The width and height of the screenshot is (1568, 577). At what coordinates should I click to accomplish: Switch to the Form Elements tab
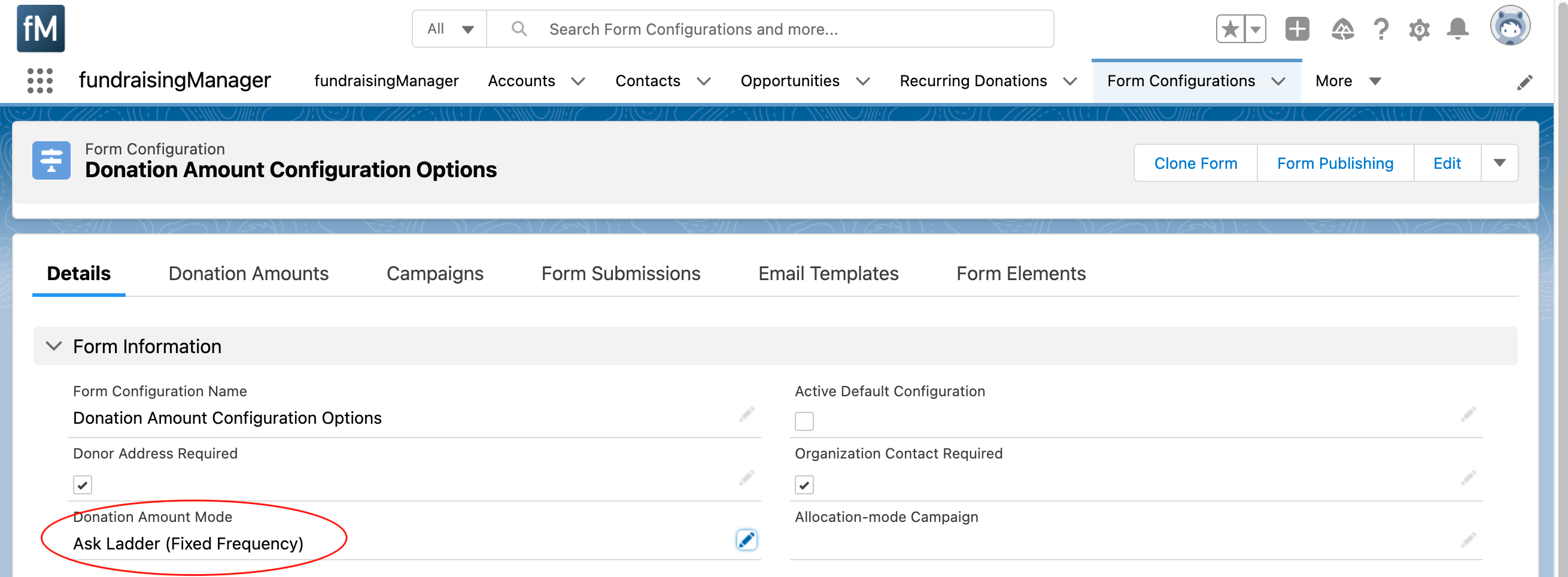1021,274
